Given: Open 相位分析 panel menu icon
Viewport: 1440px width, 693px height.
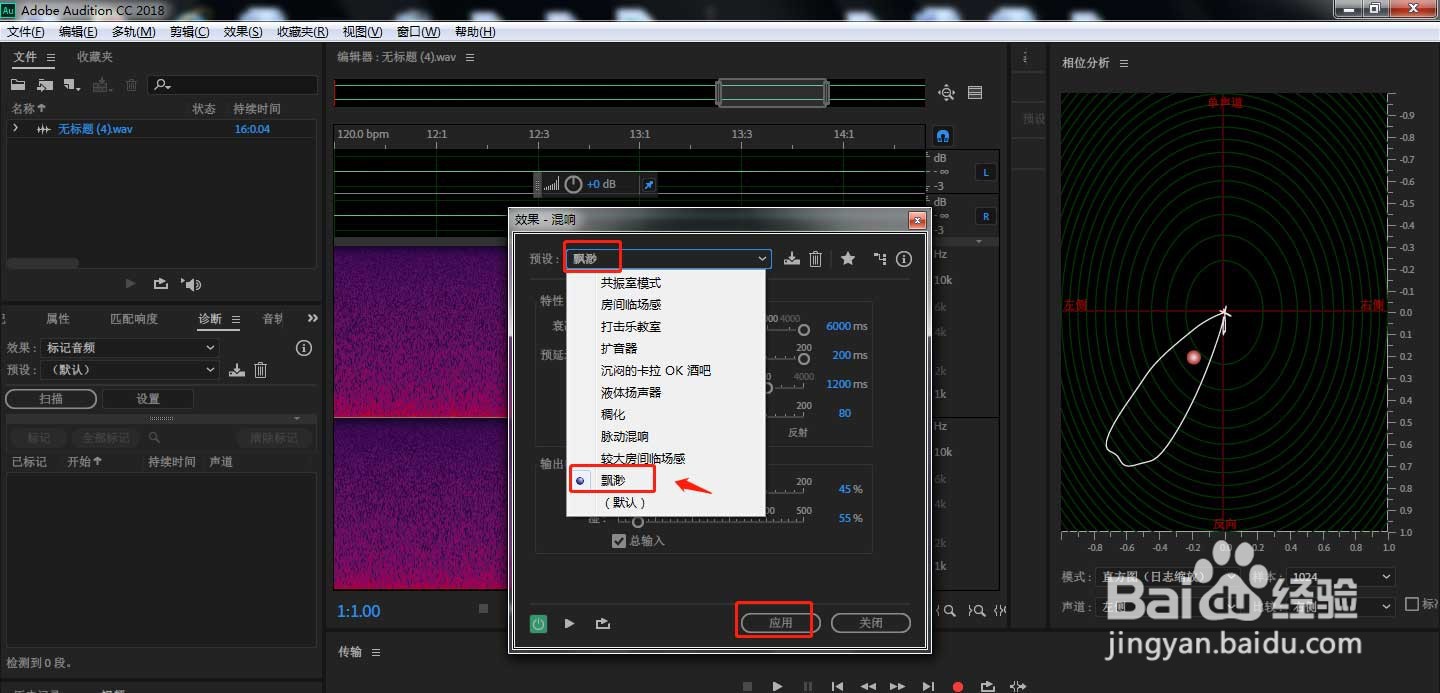Looking at the screenshot, I should point(1124,63).
